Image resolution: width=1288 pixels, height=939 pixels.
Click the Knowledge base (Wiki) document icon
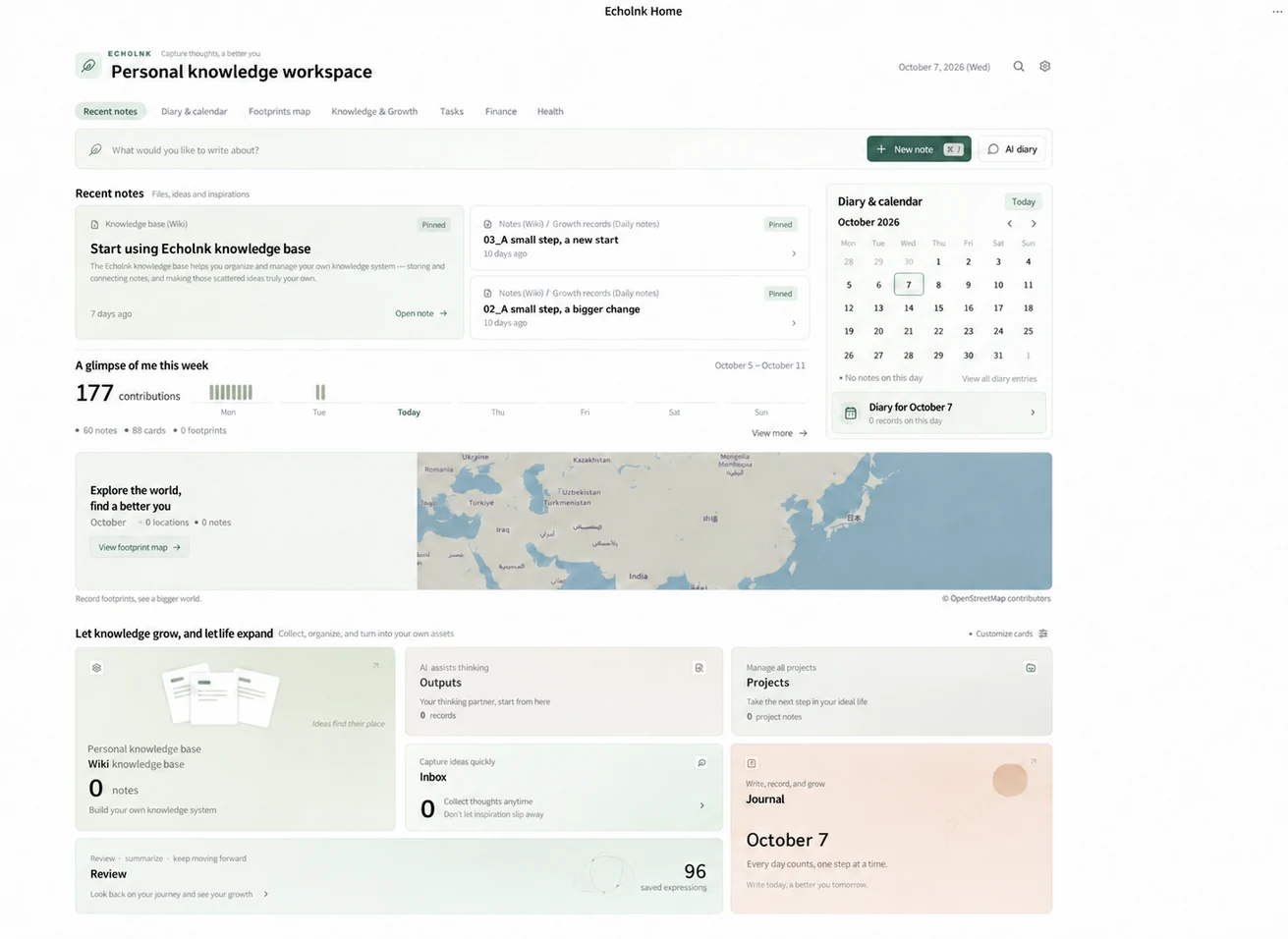(x=95, y=224)
